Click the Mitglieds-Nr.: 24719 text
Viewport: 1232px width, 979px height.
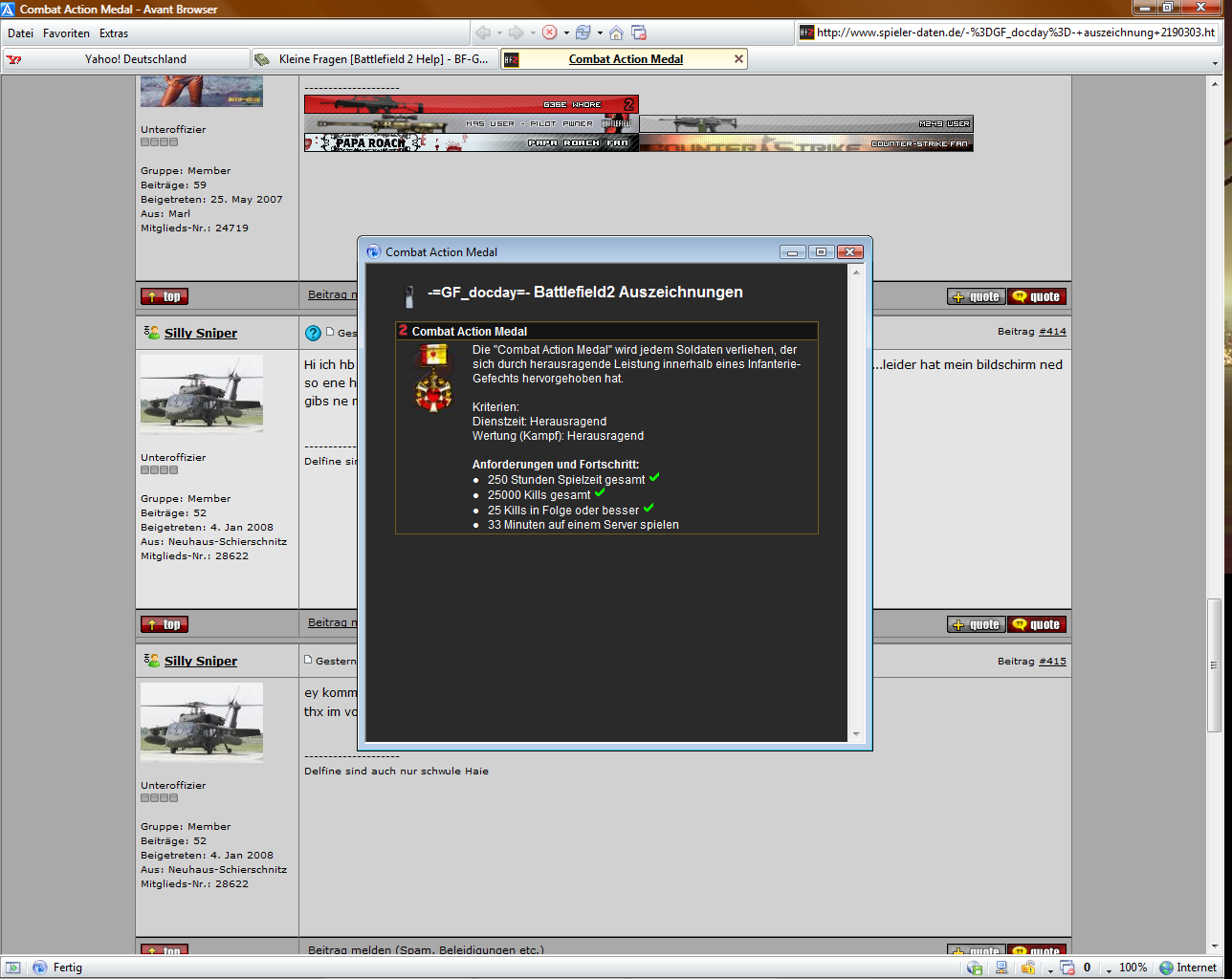point(194,228)
